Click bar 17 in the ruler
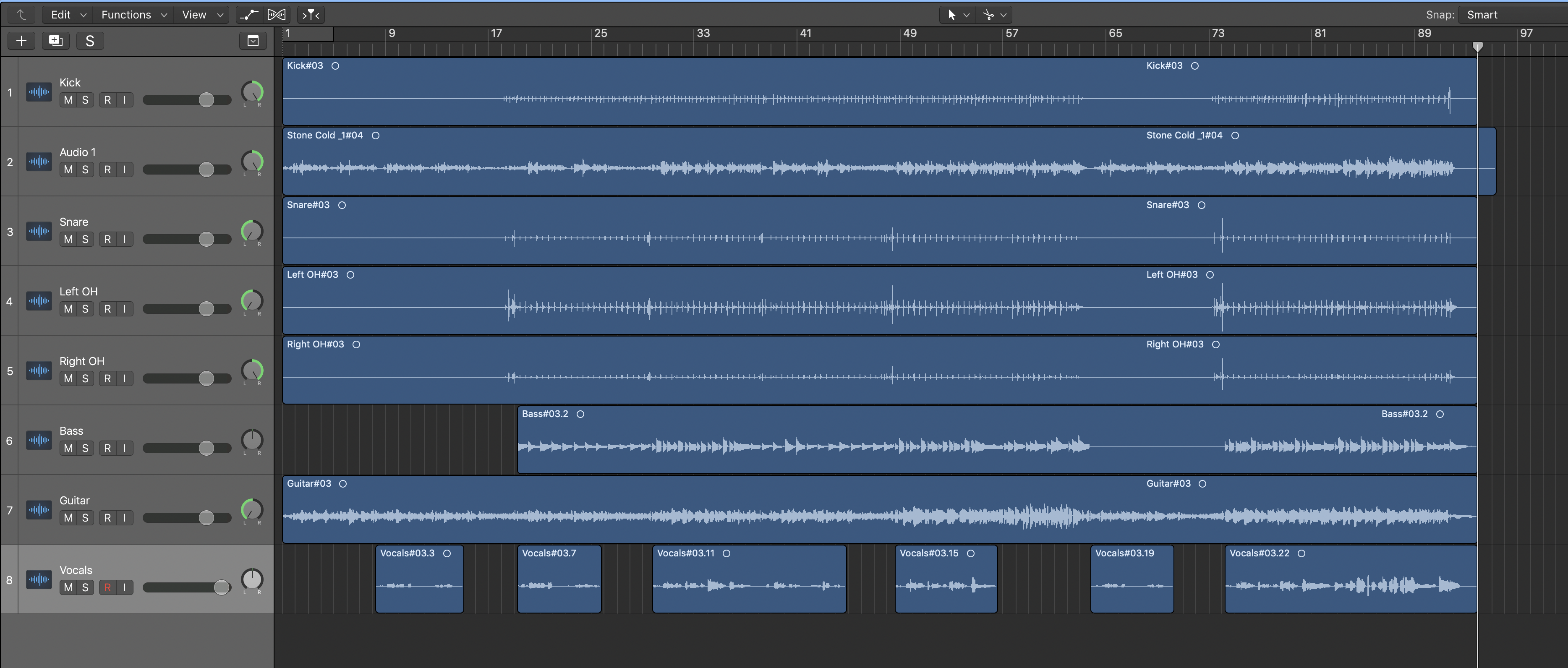 [496, 34]
